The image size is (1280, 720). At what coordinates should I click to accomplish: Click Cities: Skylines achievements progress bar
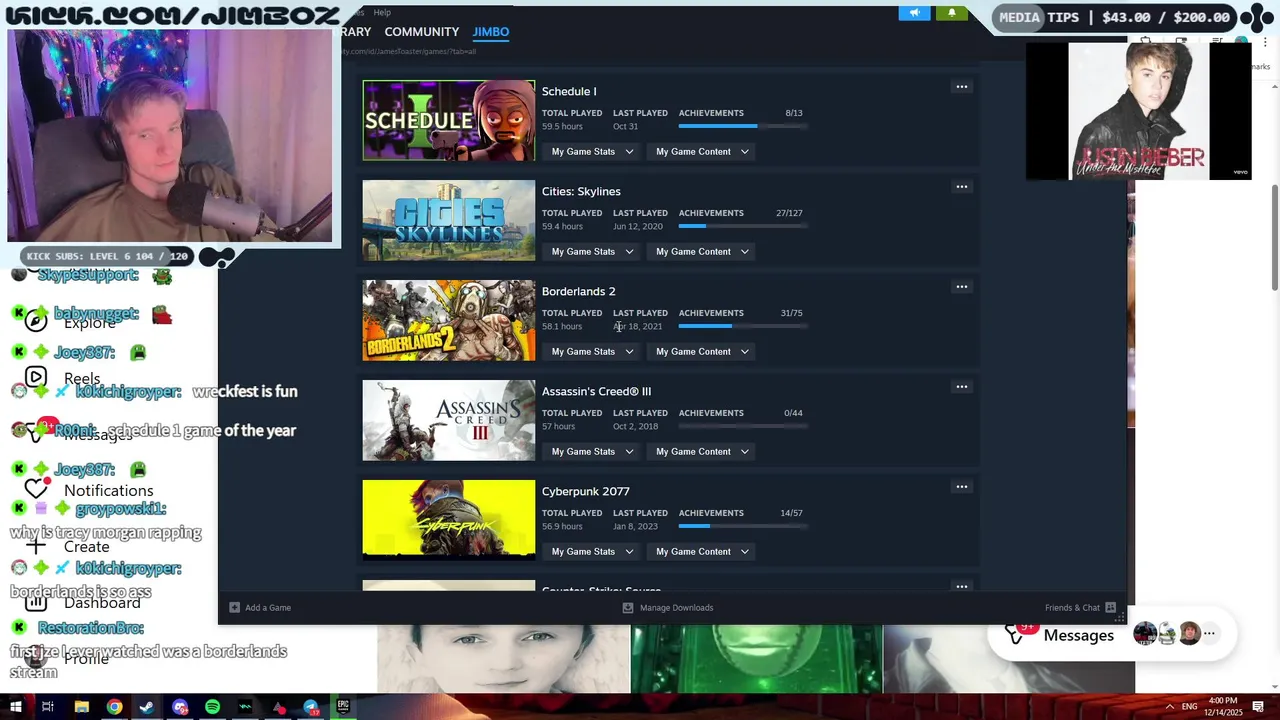(742, 226)
